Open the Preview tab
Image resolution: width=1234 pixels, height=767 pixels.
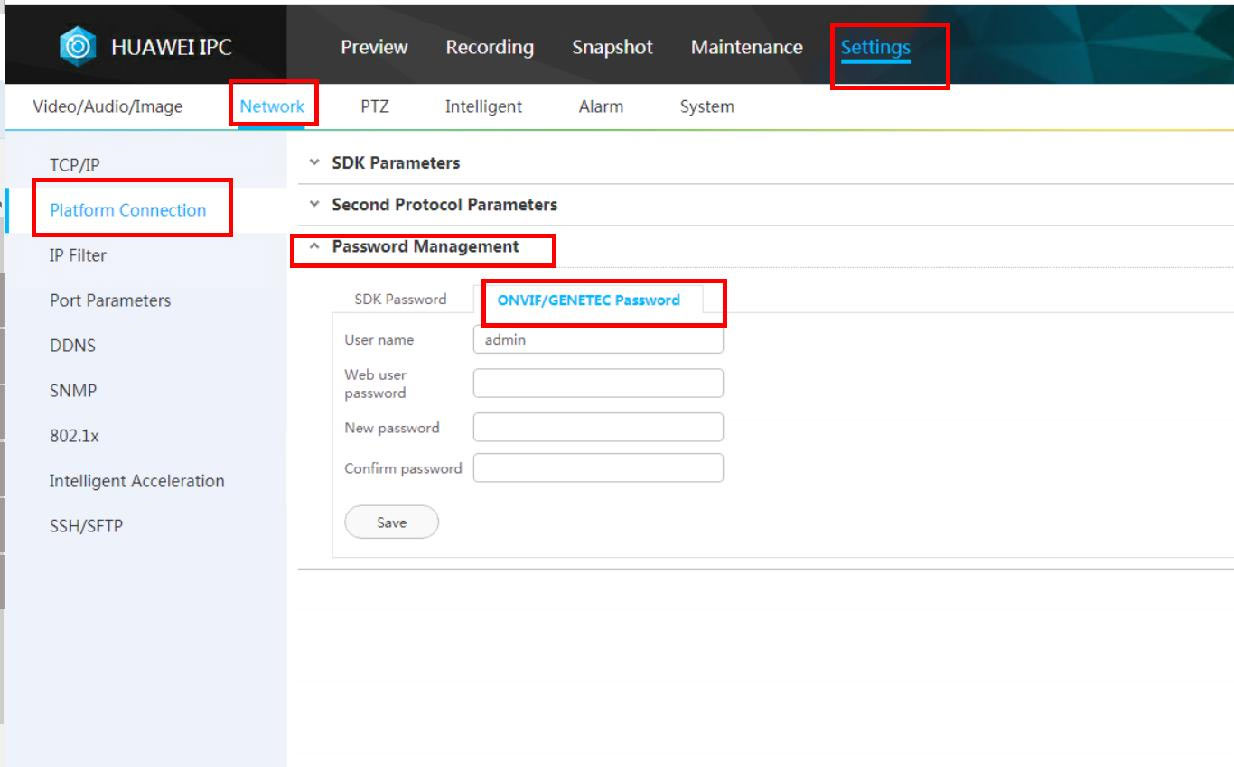pos(374,47)
